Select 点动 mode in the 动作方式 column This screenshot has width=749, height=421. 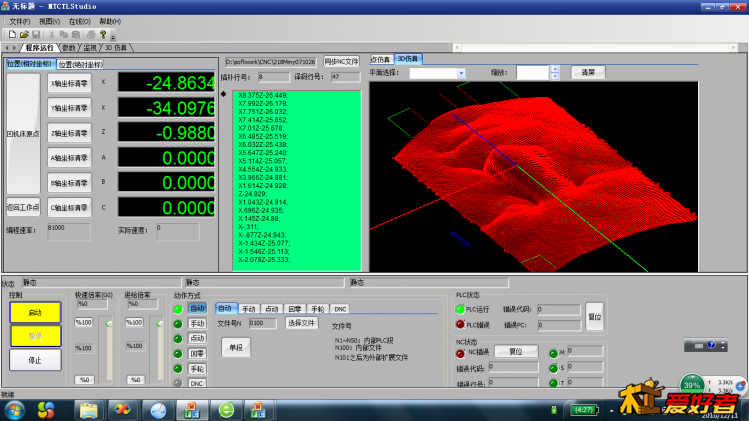[197, 338]
